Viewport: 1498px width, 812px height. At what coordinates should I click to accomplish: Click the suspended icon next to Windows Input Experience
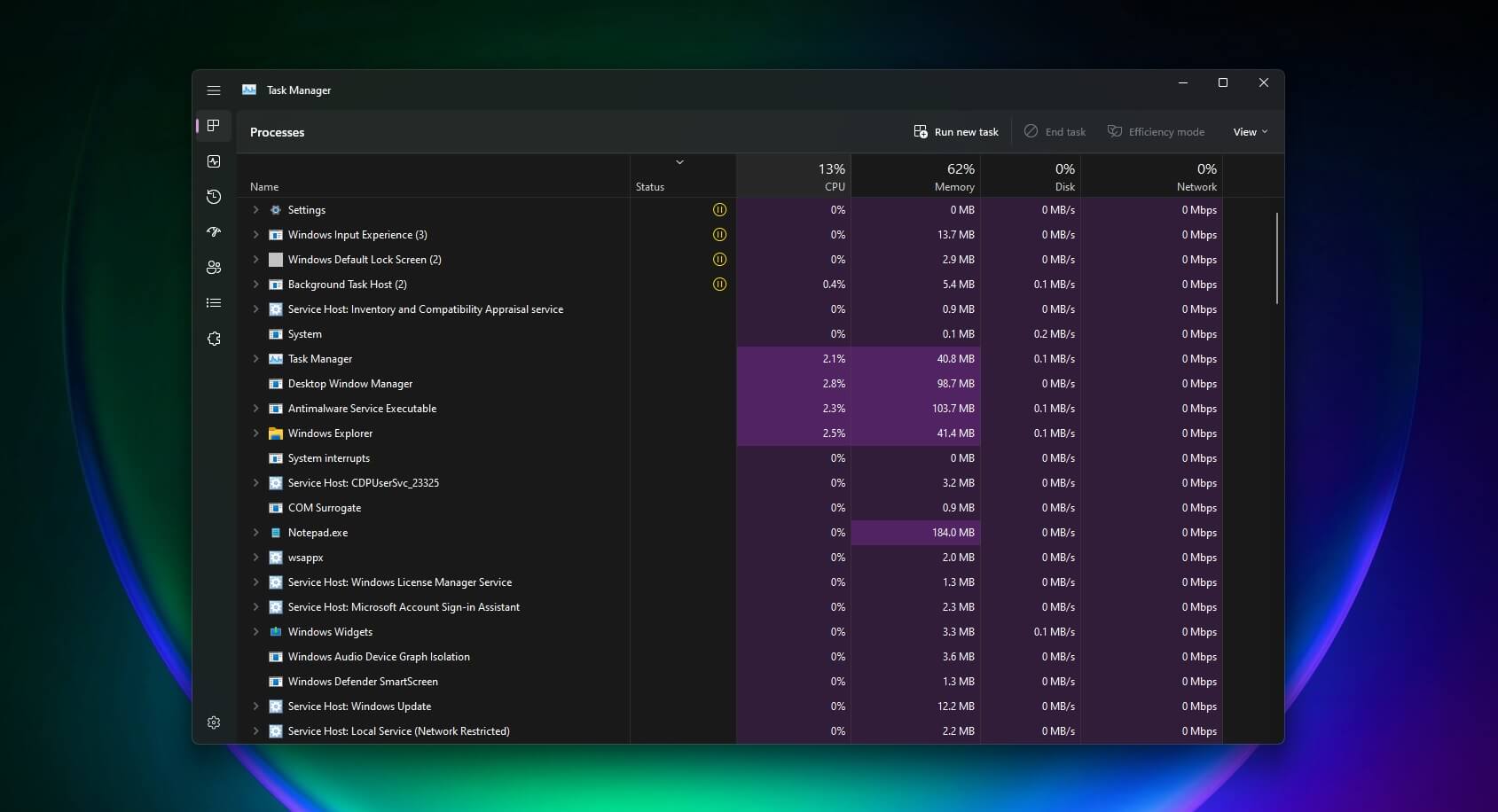click(x=719, y=235)
